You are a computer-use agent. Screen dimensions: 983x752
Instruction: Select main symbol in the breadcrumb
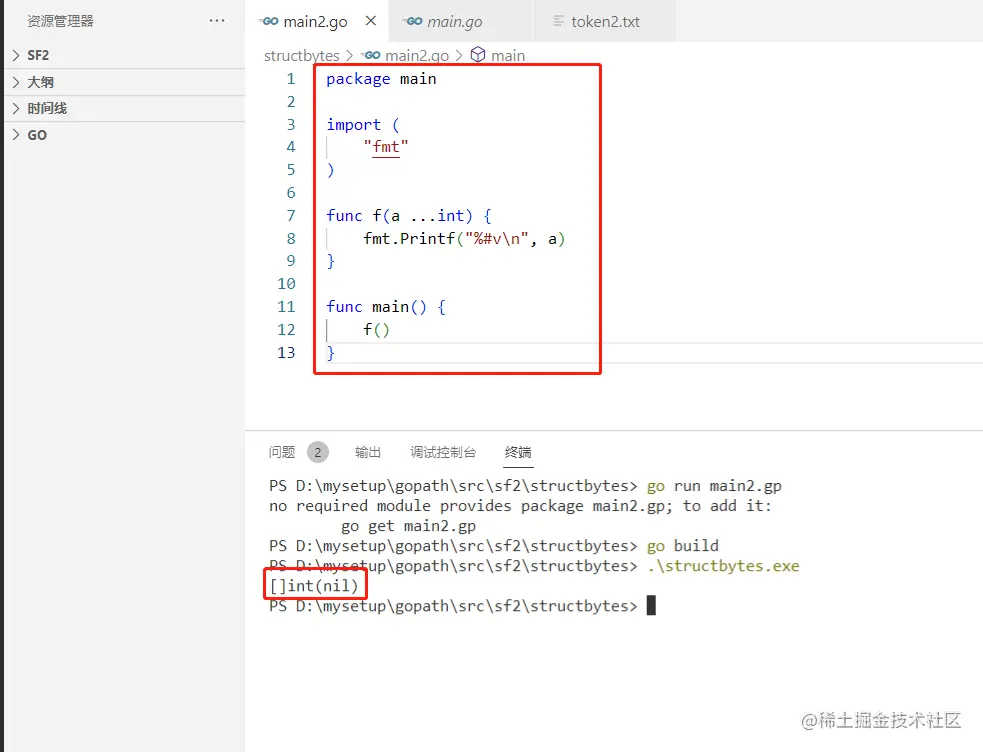[508, 56]
